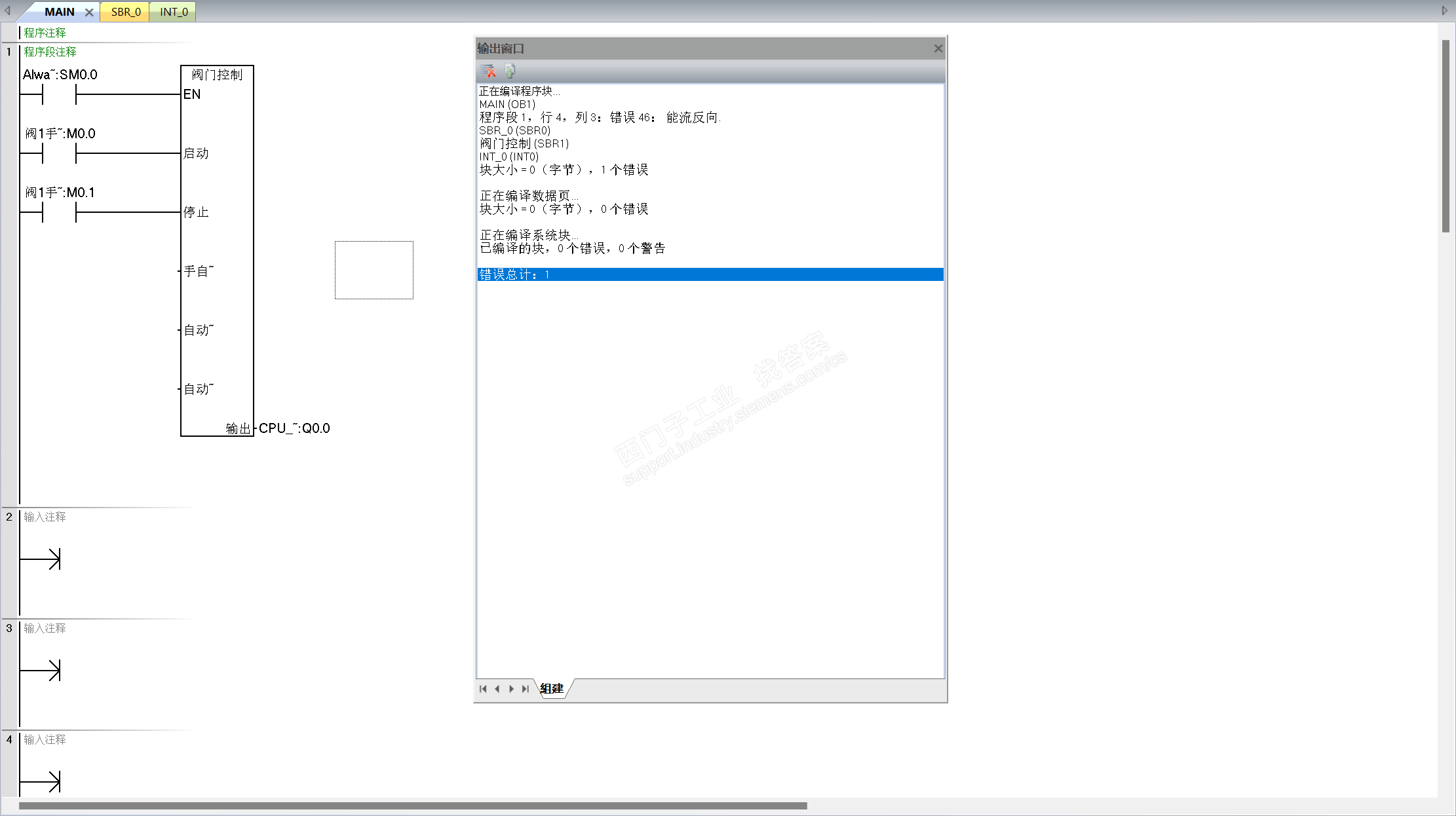Image resolution: width=1456 pixels, height=816 pixels.
Task: Click the horizontal scrollbar at bottom
Action: (x=413, y=806)
